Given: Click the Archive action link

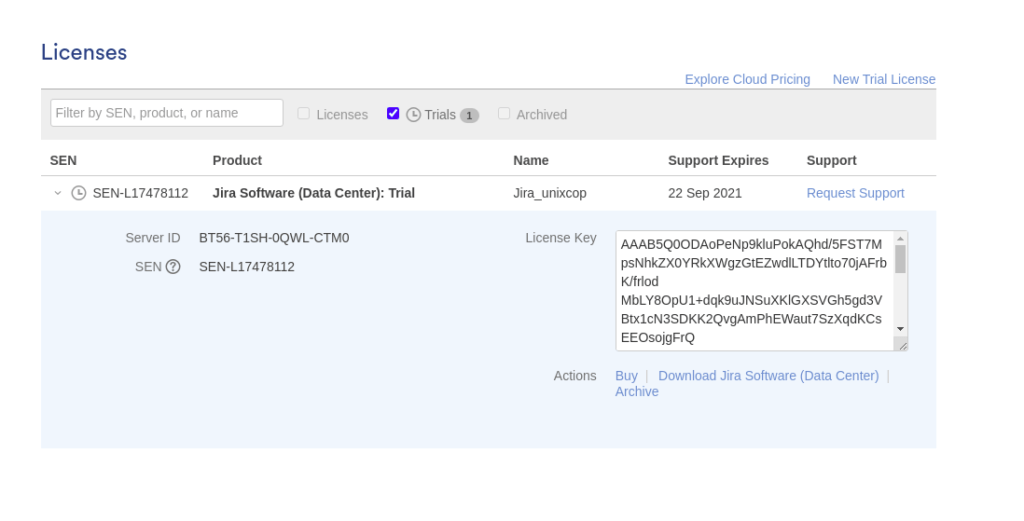Looking at the screenshot, I should tap(637, 392).
